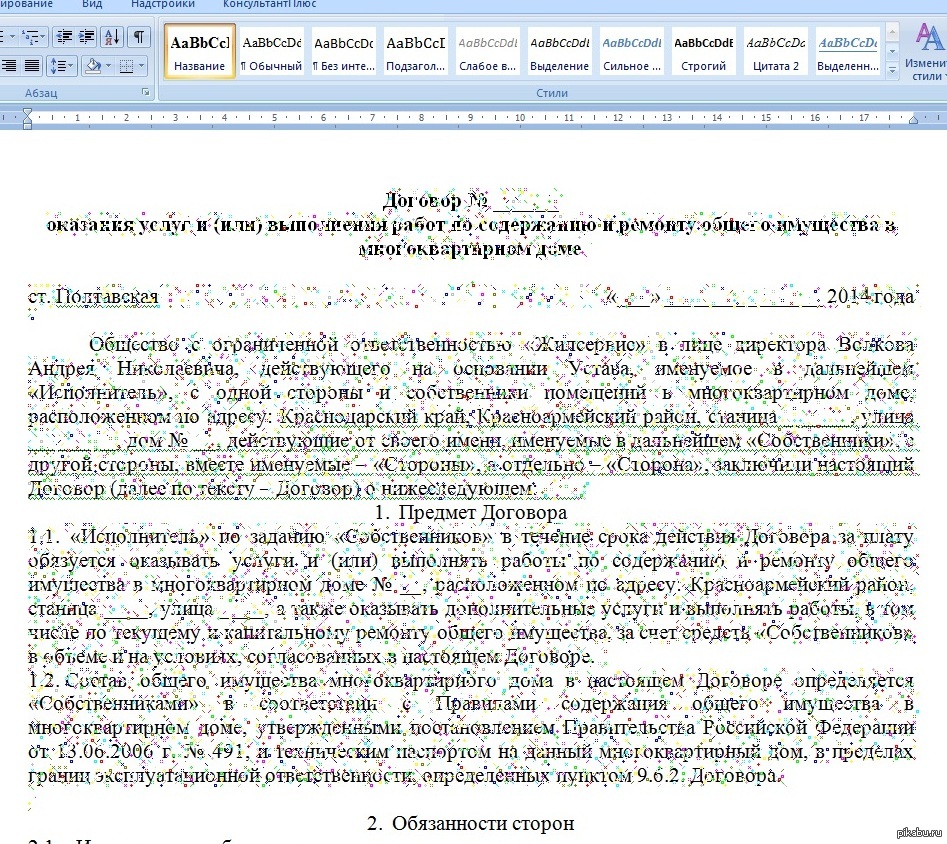Click the Borders icon in Абзац group
Viewport: 947px width, 844px height.
(x=125, y=66)
